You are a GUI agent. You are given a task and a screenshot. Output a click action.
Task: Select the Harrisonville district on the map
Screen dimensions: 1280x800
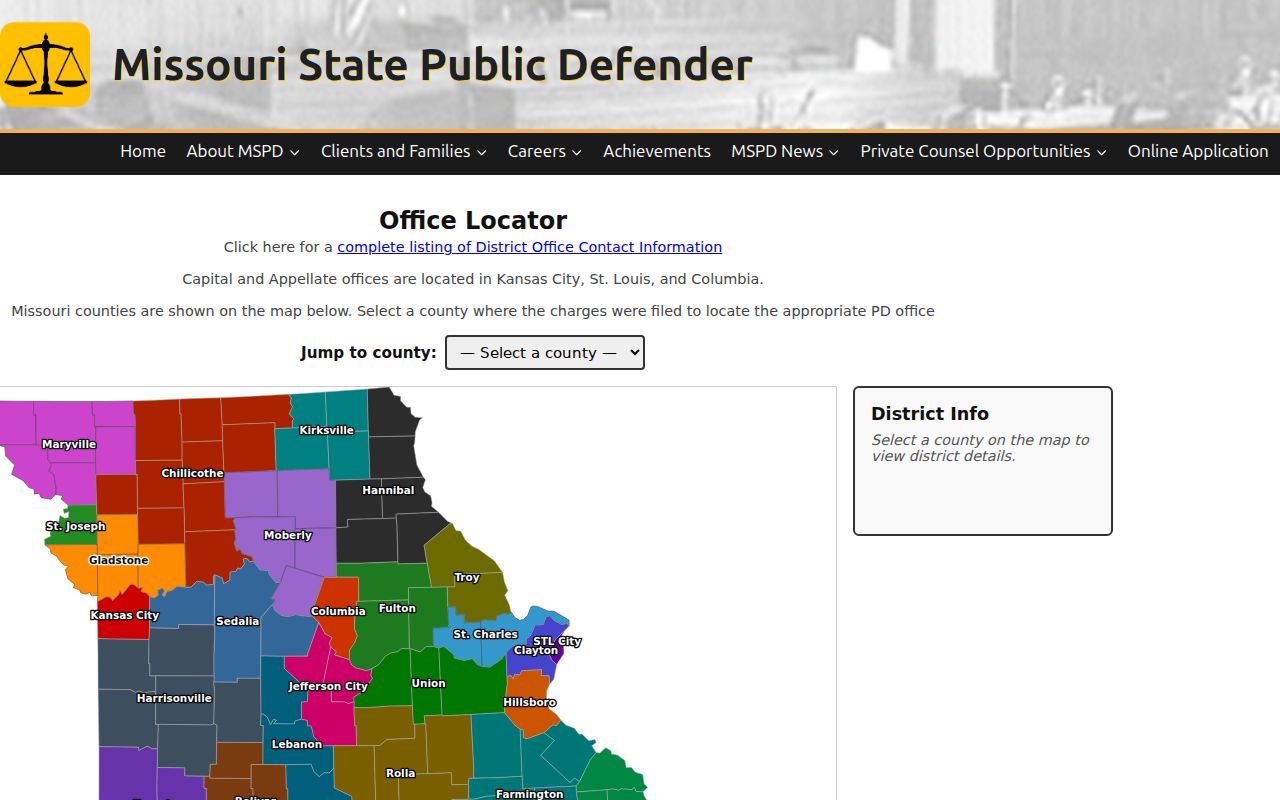174,698
